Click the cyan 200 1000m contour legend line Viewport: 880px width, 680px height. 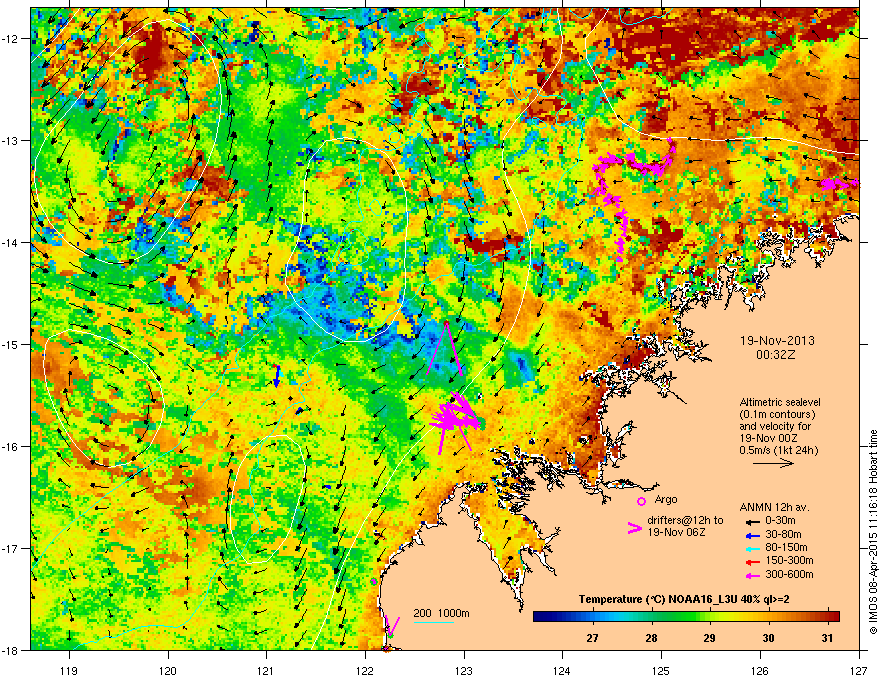click(434, 622)
